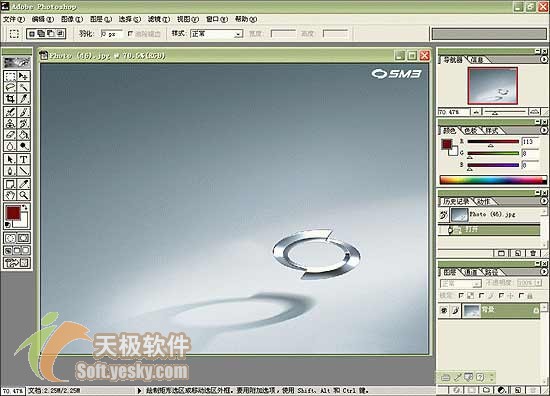Hide the background layer with eye icon
Viewport: 550px width, 396px height.
click(444, 310)
